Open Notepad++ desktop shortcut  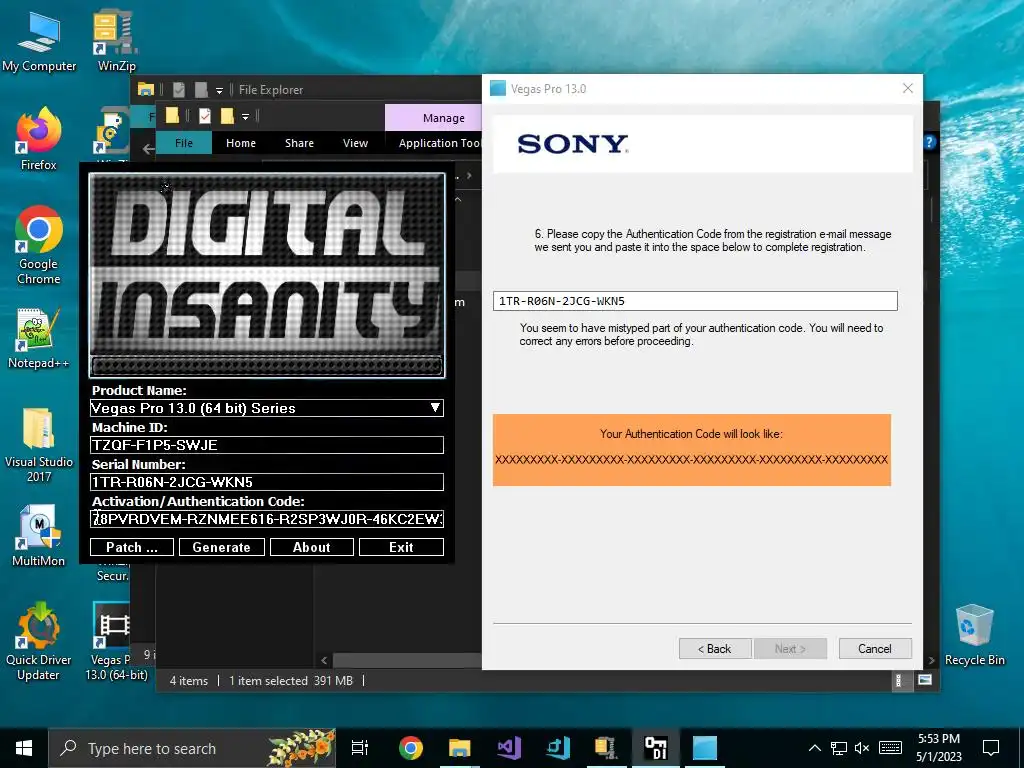[38, 338]
